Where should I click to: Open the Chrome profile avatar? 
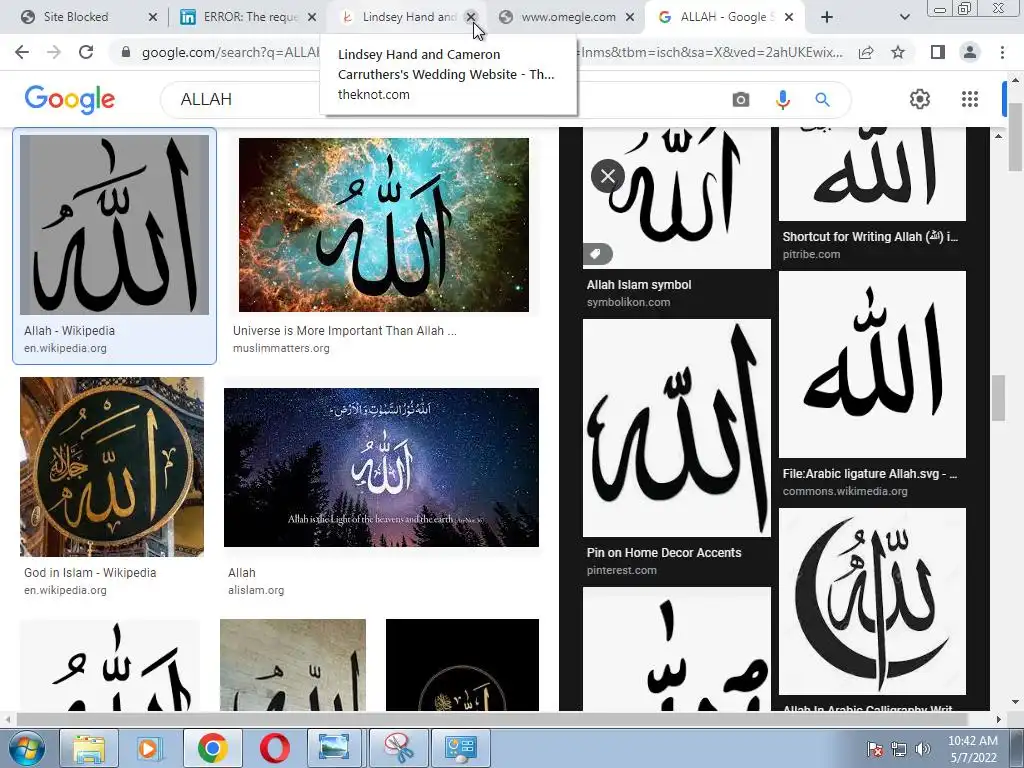point(970,52)
